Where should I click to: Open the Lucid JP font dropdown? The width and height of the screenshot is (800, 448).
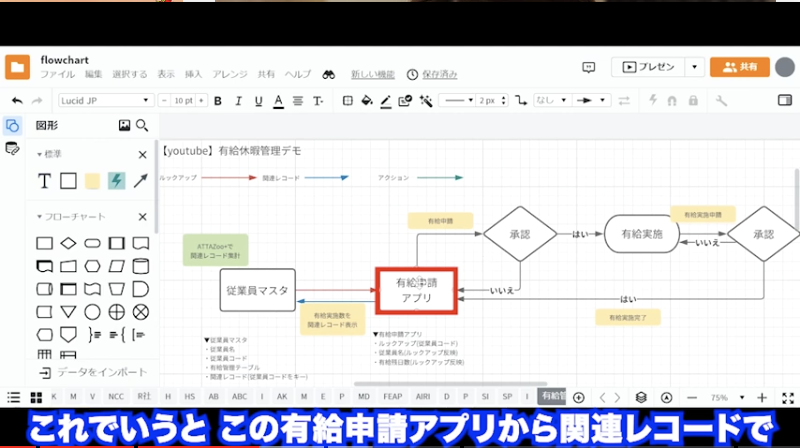(x=105, y=101)
